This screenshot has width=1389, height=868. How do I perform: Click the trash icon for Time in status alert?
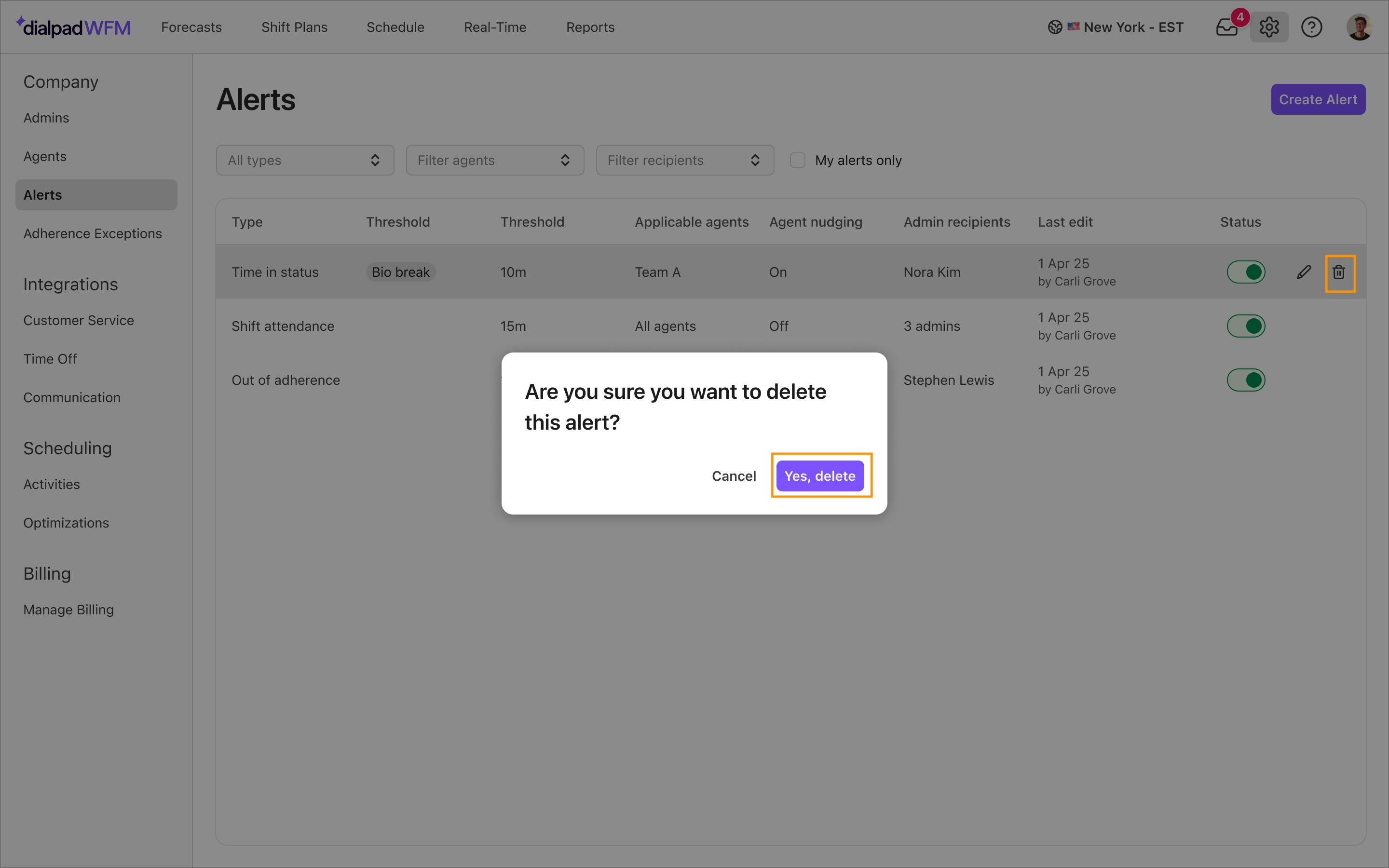tap(1339, 272)
